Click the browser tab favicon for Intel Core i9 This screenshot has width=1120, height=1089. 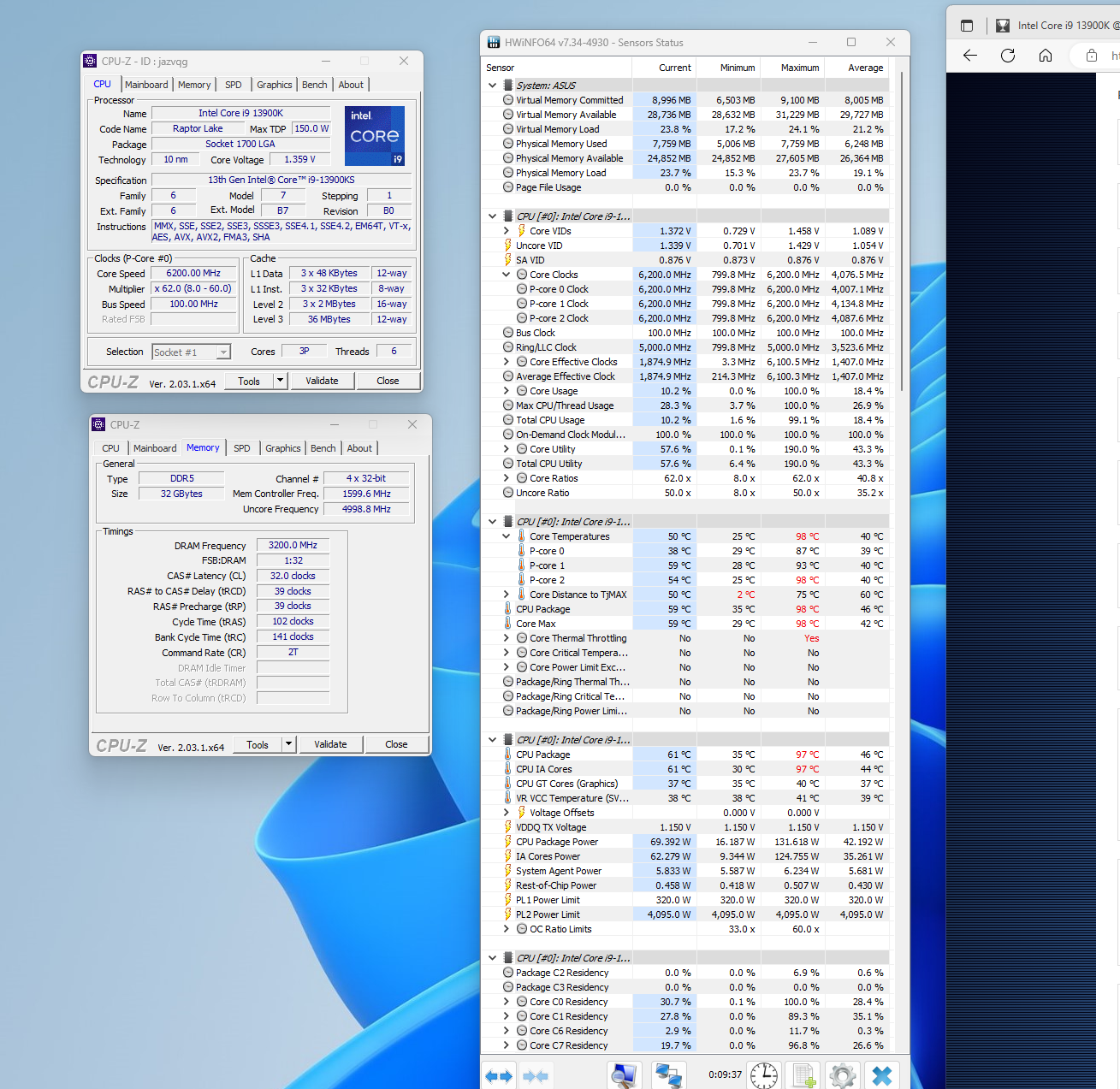pos(1003,26)
